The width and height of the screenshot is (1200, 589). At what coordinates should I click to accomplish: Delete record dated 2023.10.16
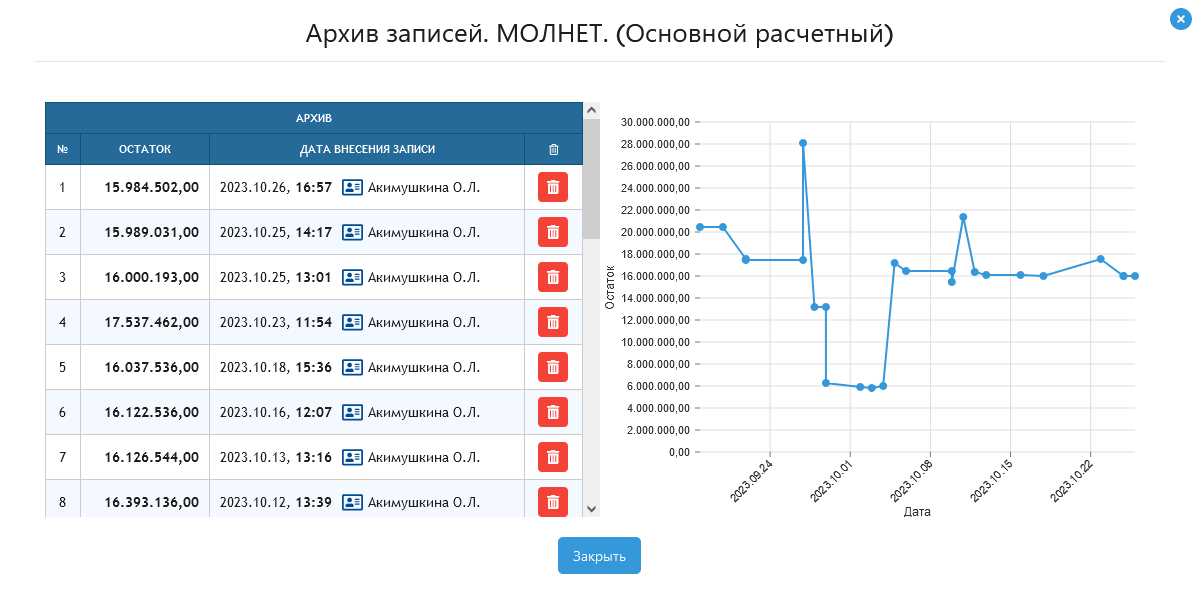[x=553, y=412]
